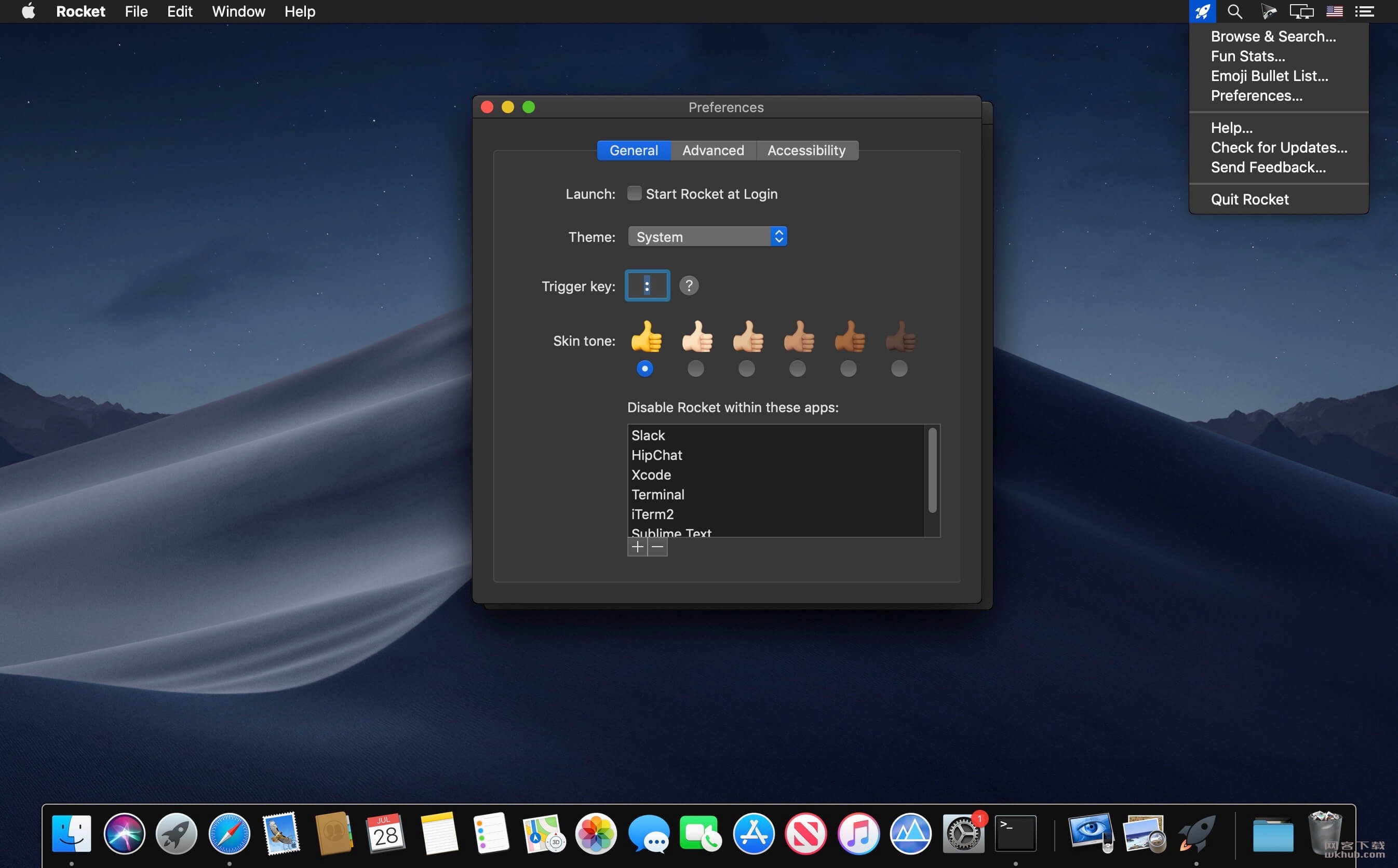
Task: Open Calendar showing 28 in Dock
Action: click(386, 834)
